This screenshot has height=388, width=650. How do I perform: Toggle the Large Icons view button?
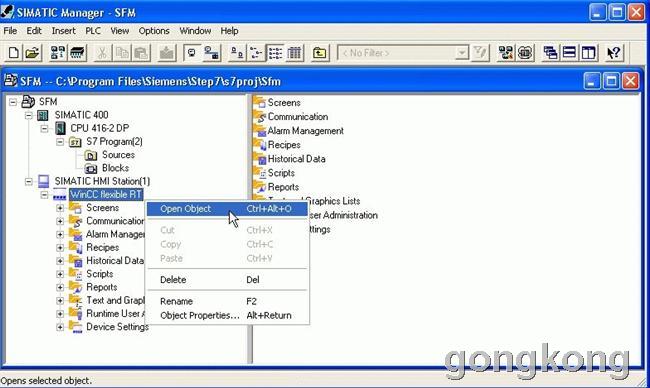(237, 53)
